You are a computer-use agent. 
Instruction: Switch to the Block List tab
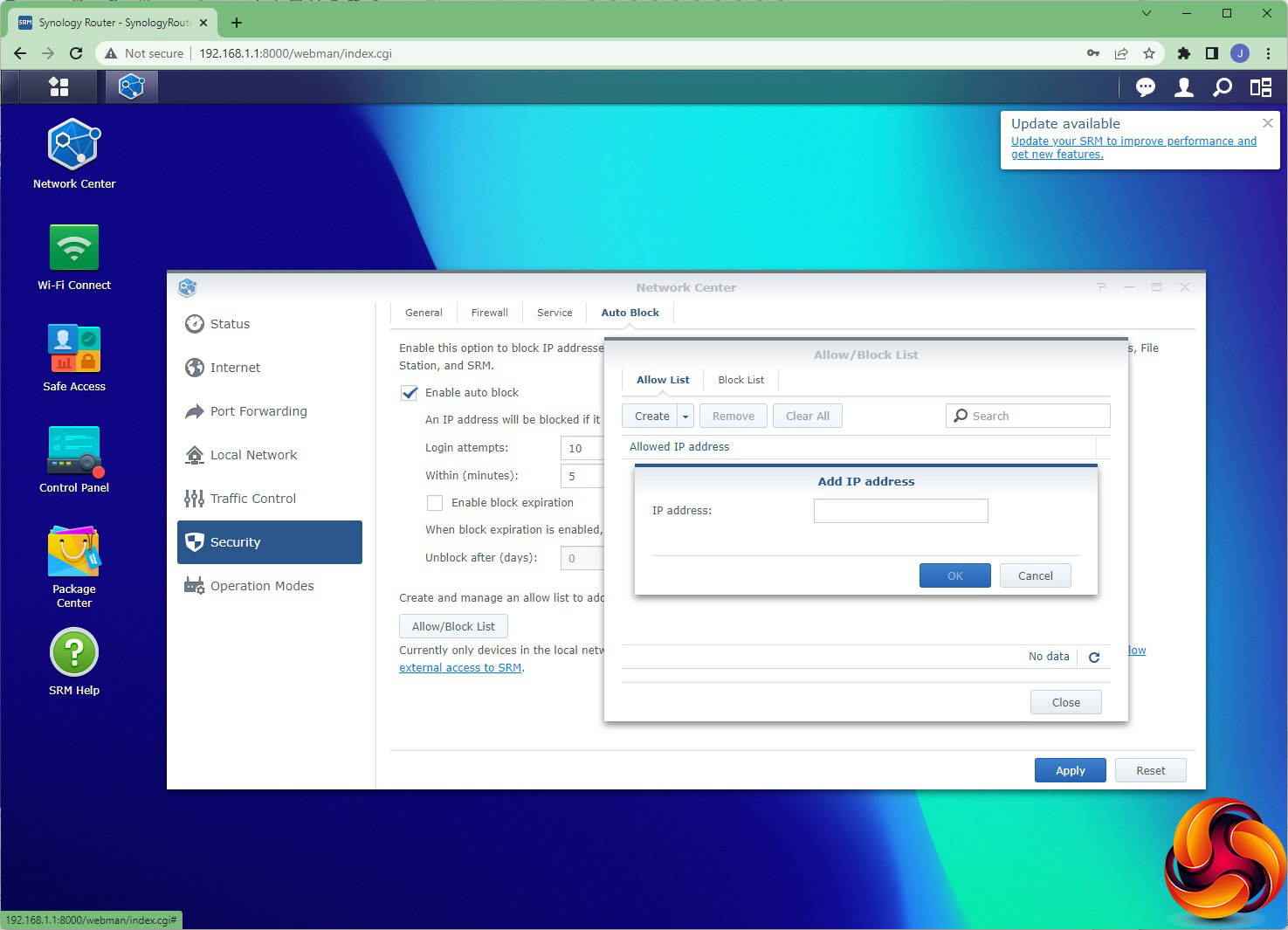[x=740, y=380]
